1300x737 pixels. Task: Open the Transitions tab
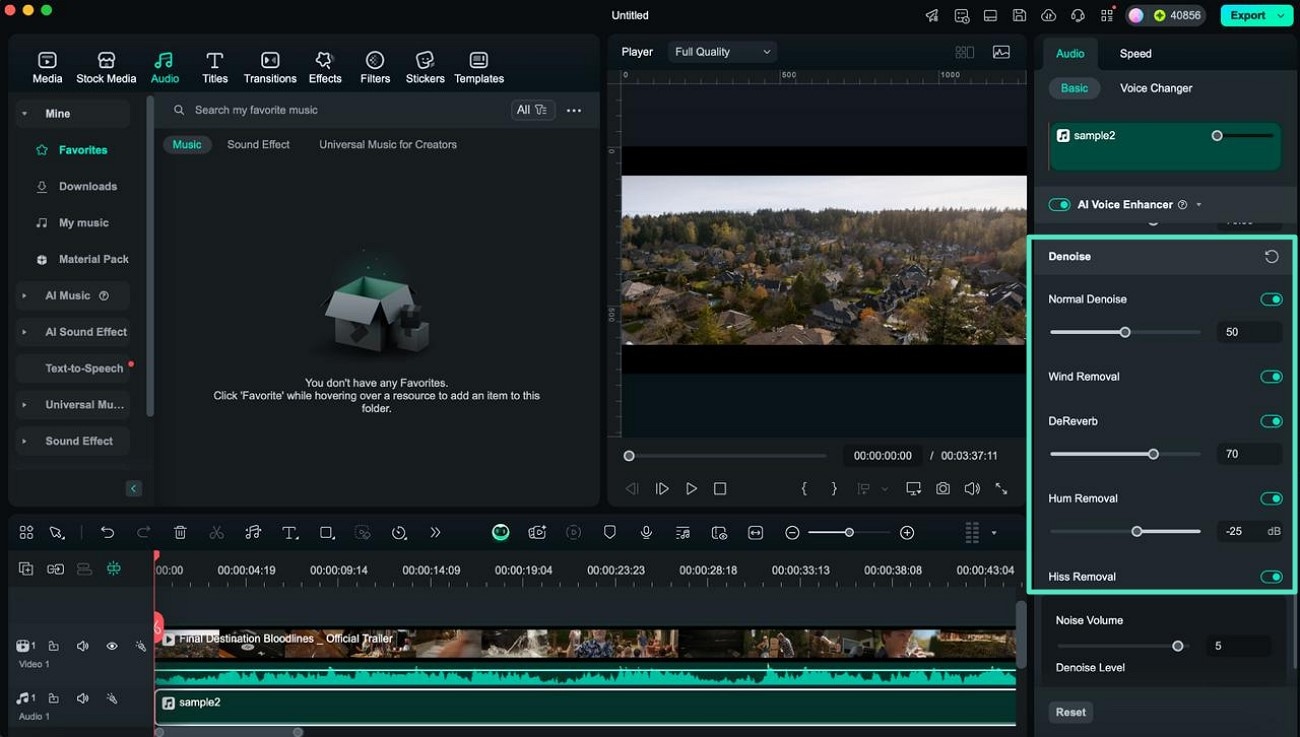[270, 67]
